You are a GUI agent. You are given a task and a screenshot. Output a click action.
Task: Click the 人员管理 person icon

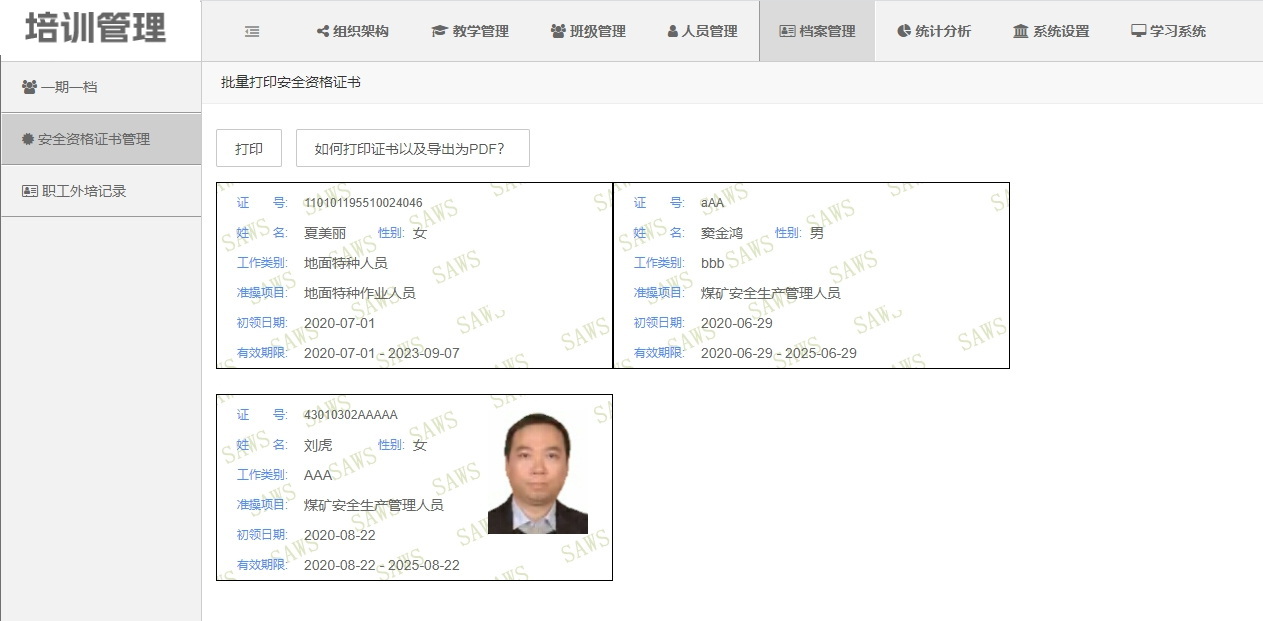(673, 31)
